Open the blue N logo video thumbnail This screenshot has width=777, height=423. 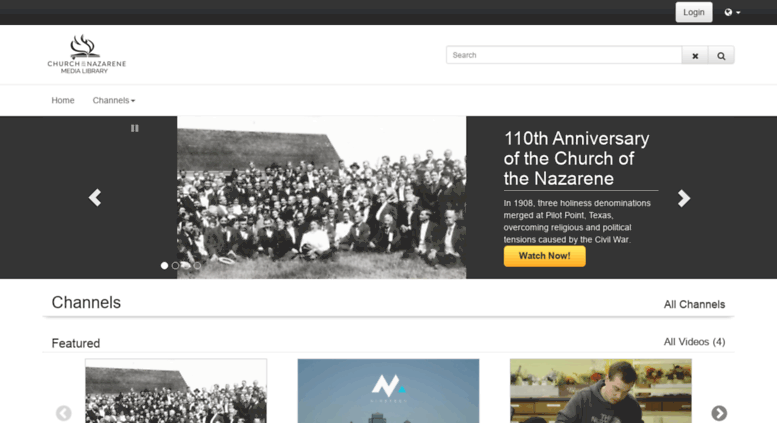click(x=388, y=391)
